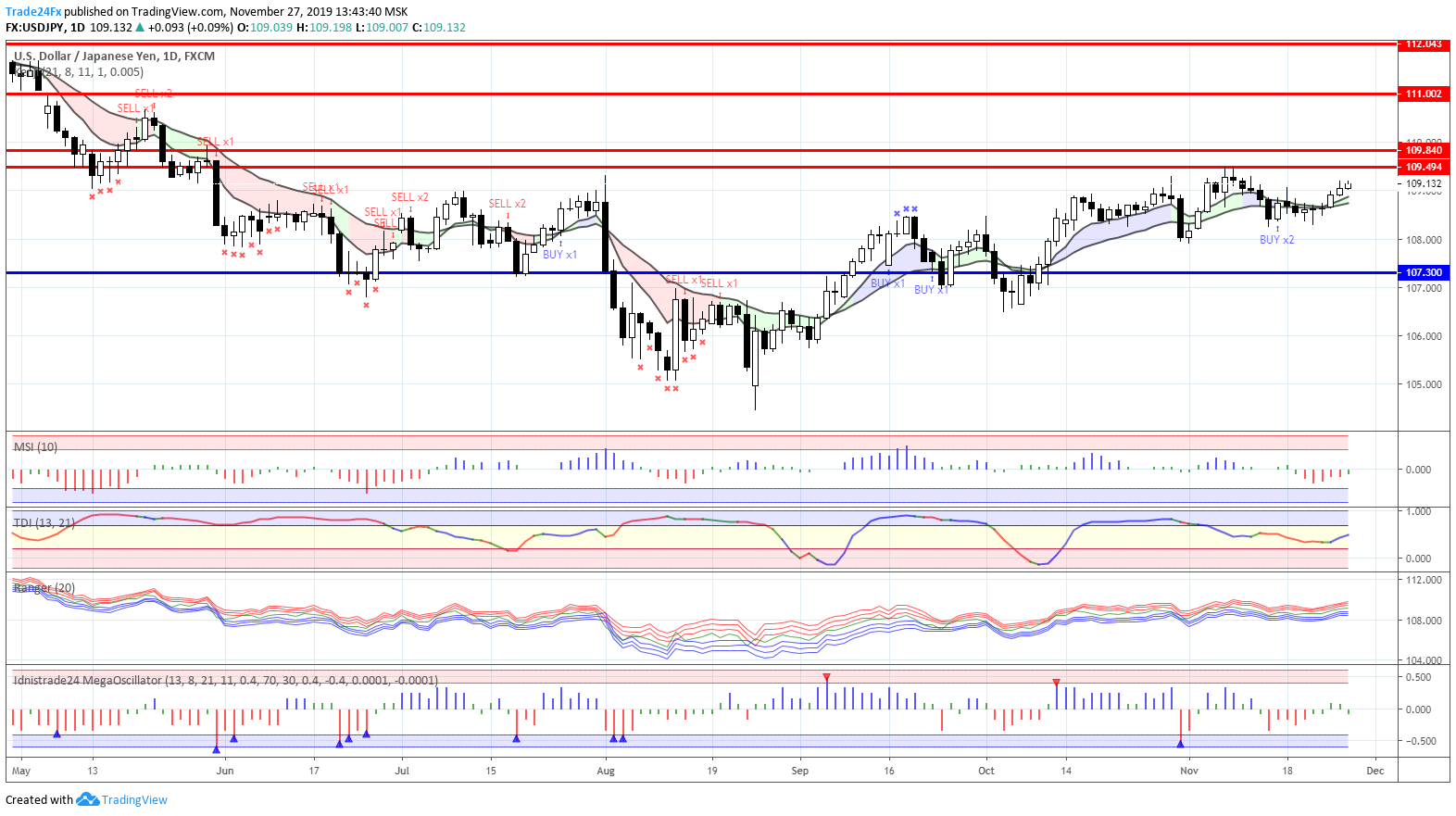Click the Sep label on time axis

800,771
